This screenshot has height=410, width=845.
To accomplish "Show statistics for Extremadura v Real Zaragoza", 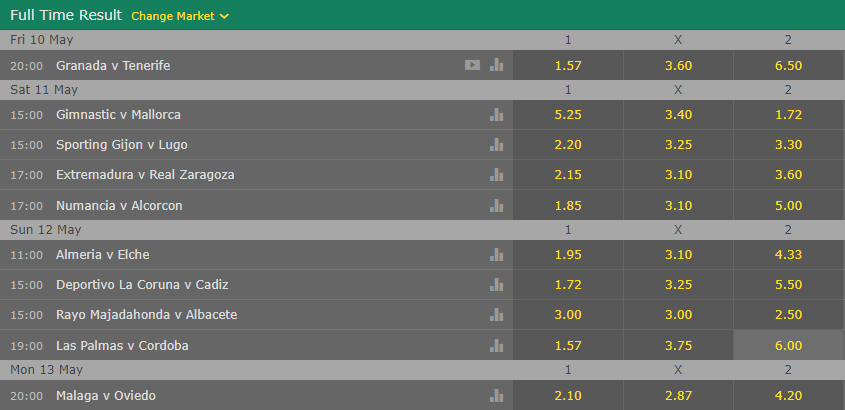I will tap(496, 175).
